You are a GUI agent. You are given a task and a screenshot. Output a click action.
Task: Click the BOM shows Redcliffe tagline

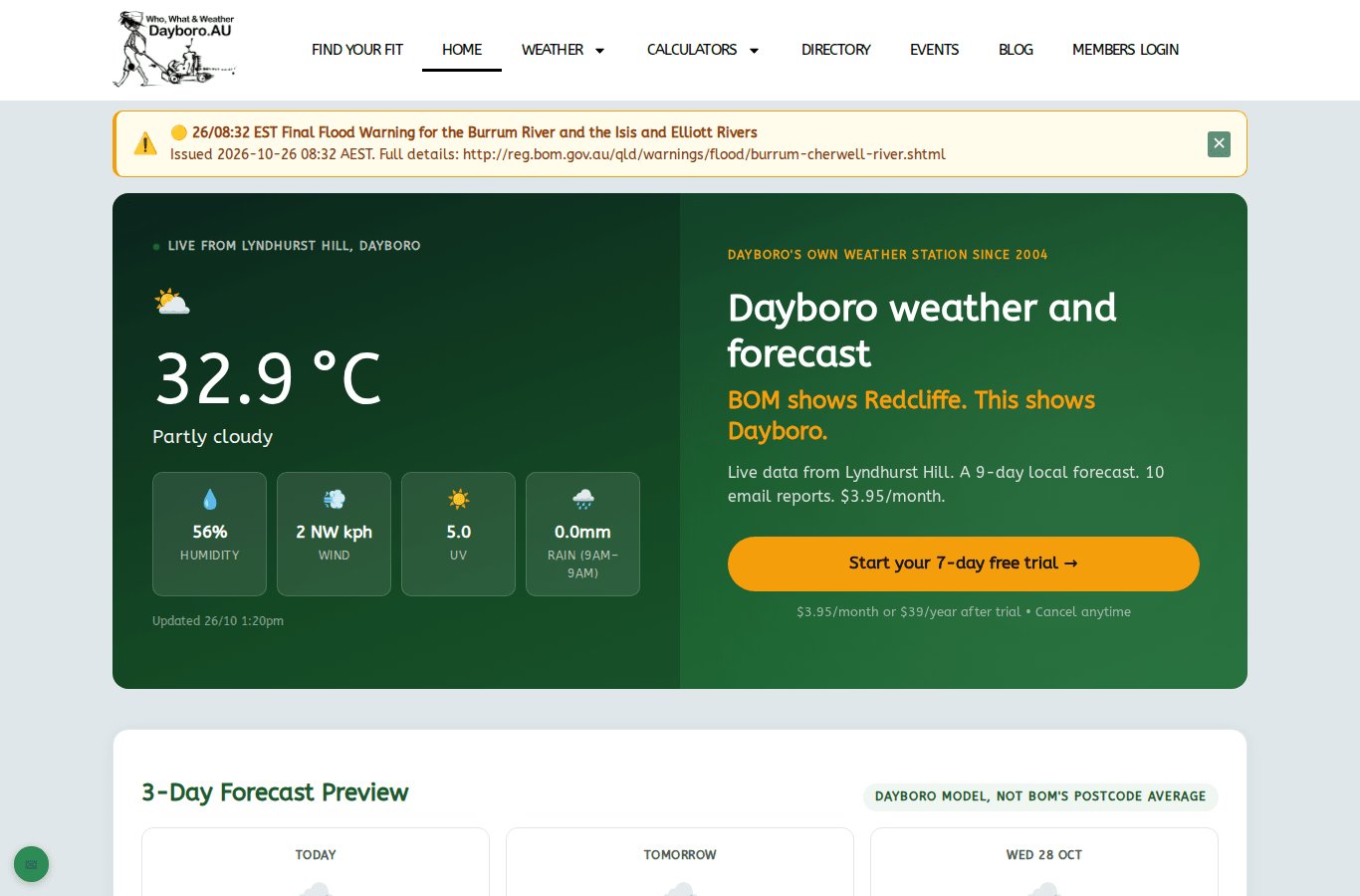[x=911, y=415]
